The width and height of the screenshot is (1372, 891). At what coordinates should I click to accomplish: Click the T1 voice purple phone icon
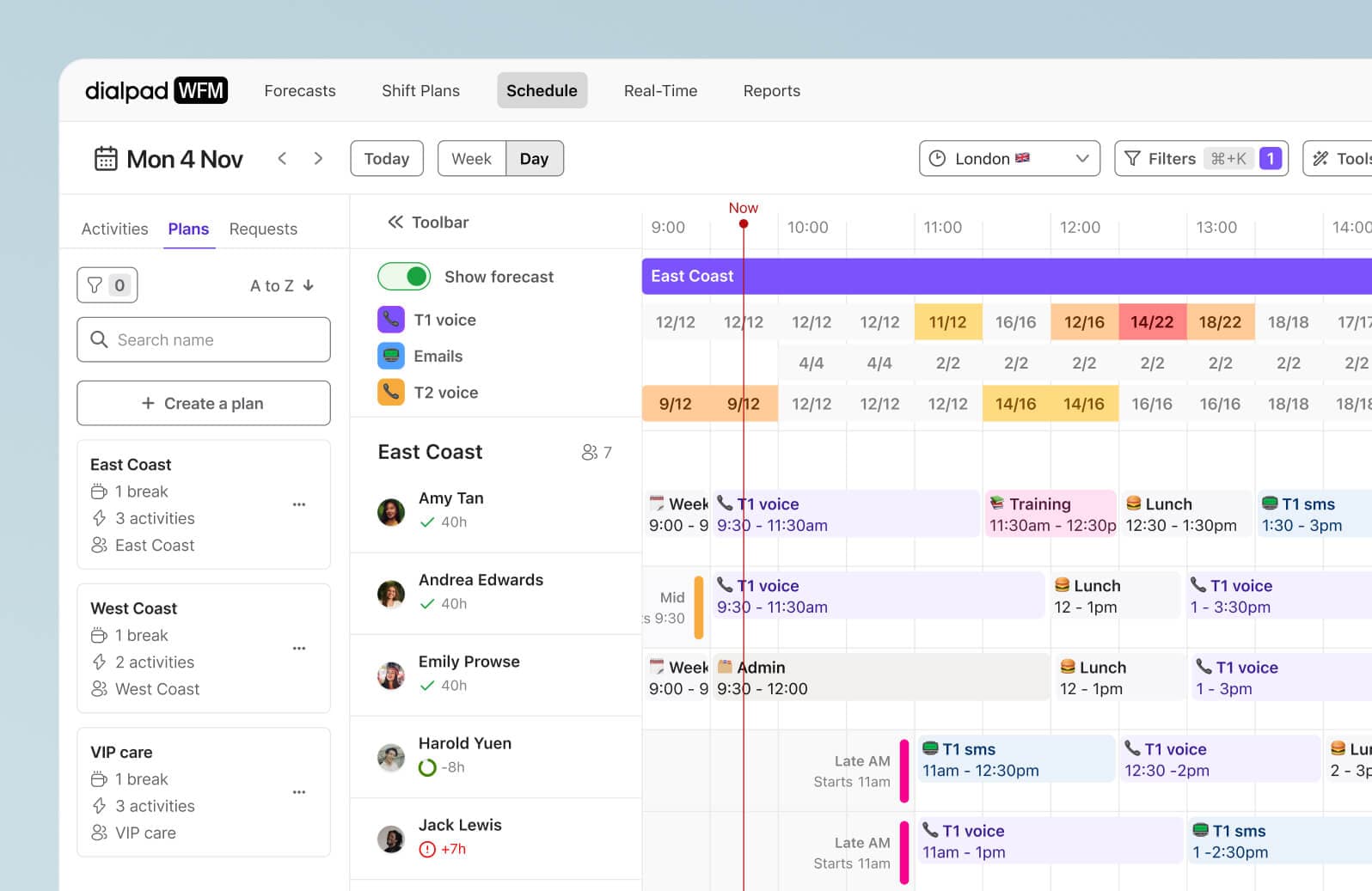click(x=391, y=320)
